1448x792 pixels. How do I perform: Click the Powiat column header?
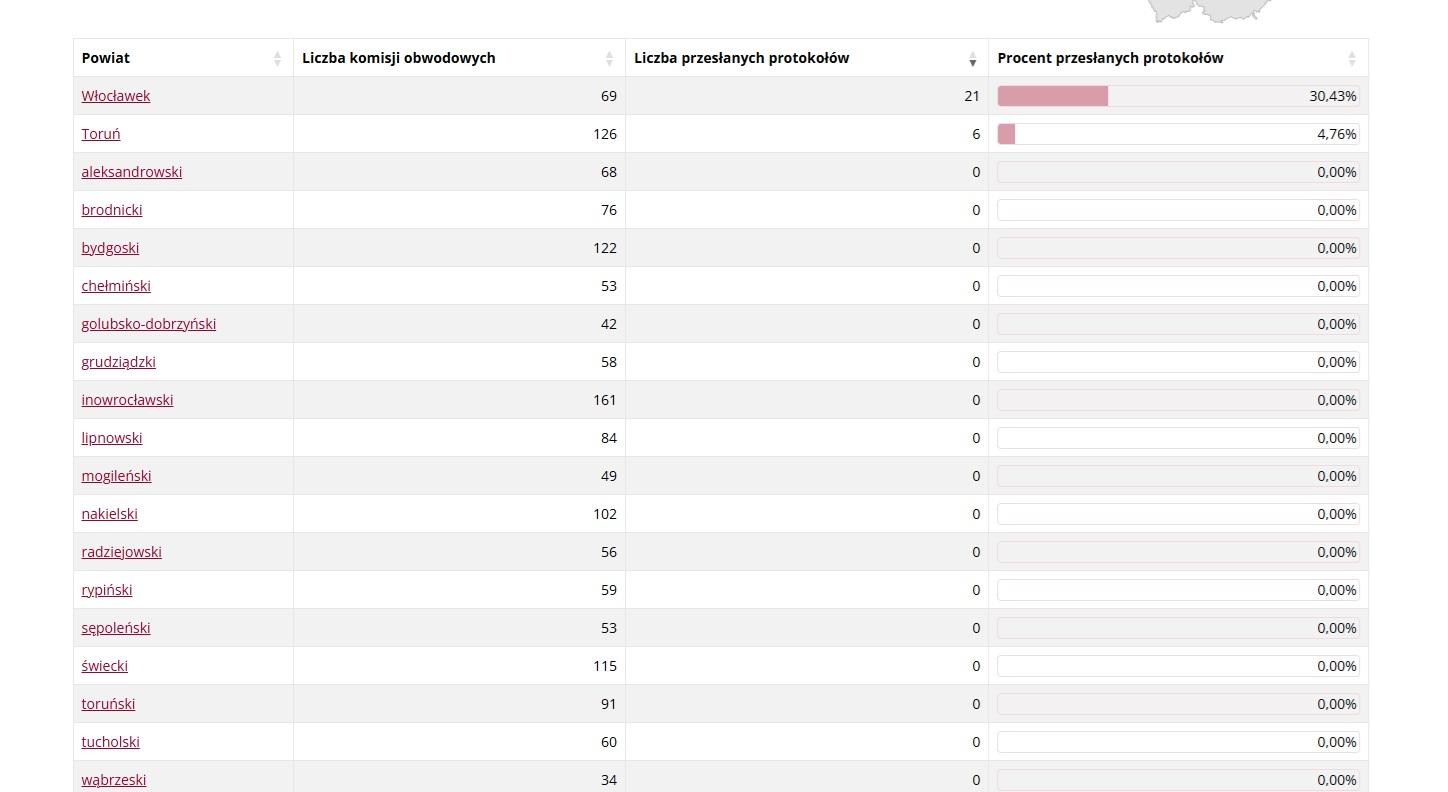coord(106,58)
